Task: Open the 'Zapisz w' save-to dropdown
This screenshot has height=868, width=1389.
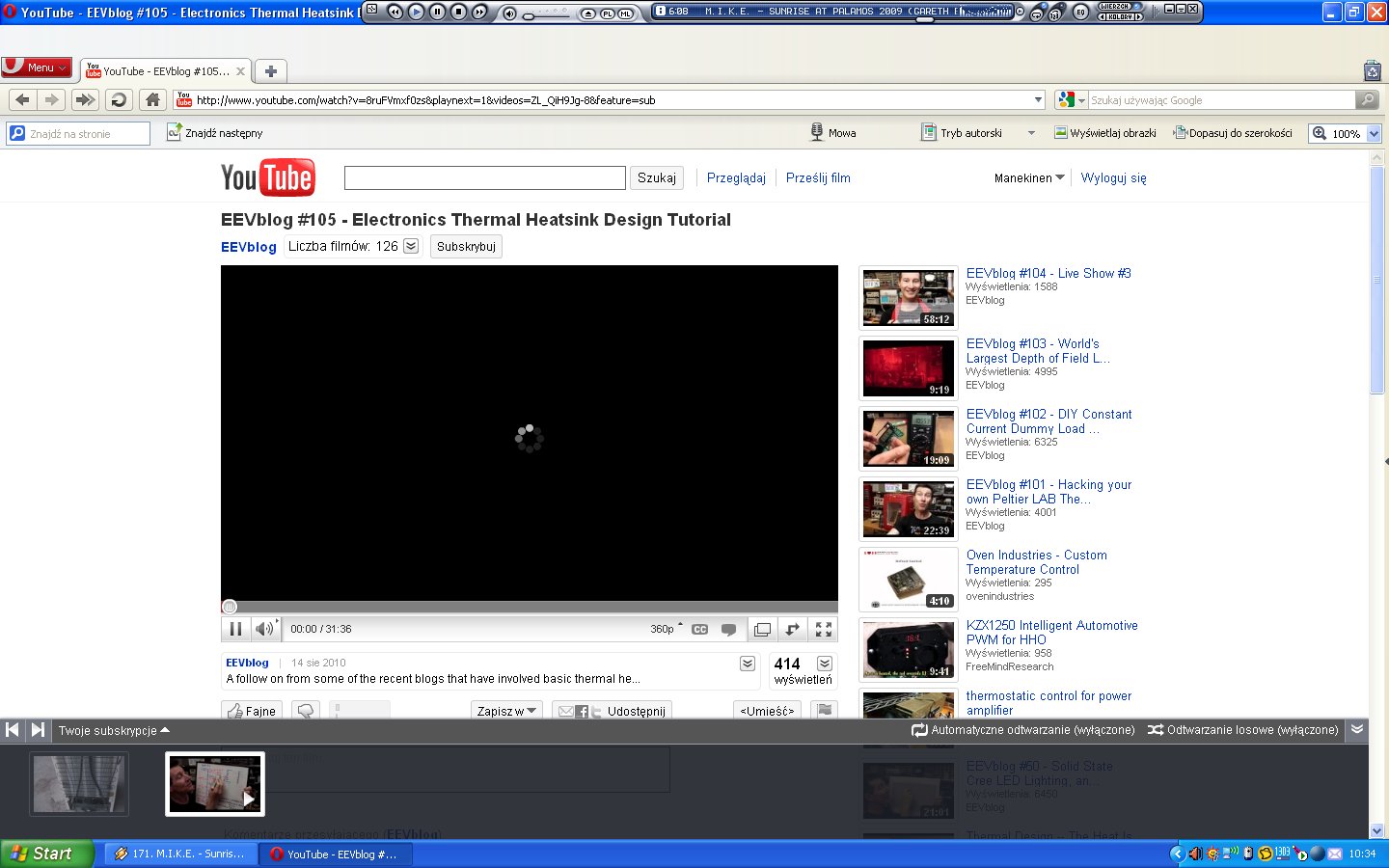Action: tap(506, 711)
